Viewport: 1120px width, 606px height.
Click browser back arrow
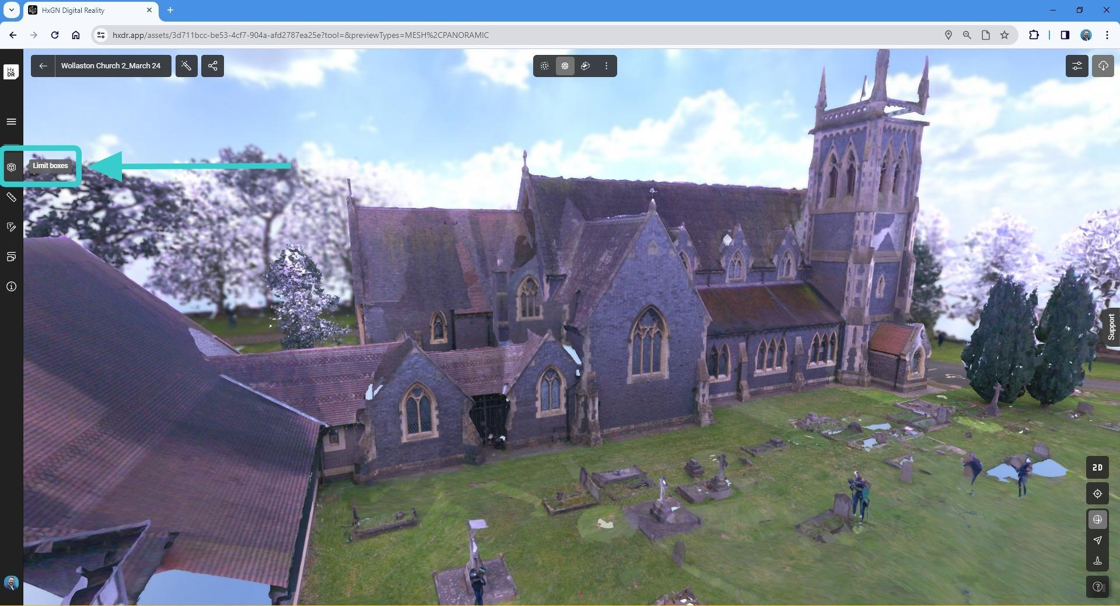pos(13,35)
